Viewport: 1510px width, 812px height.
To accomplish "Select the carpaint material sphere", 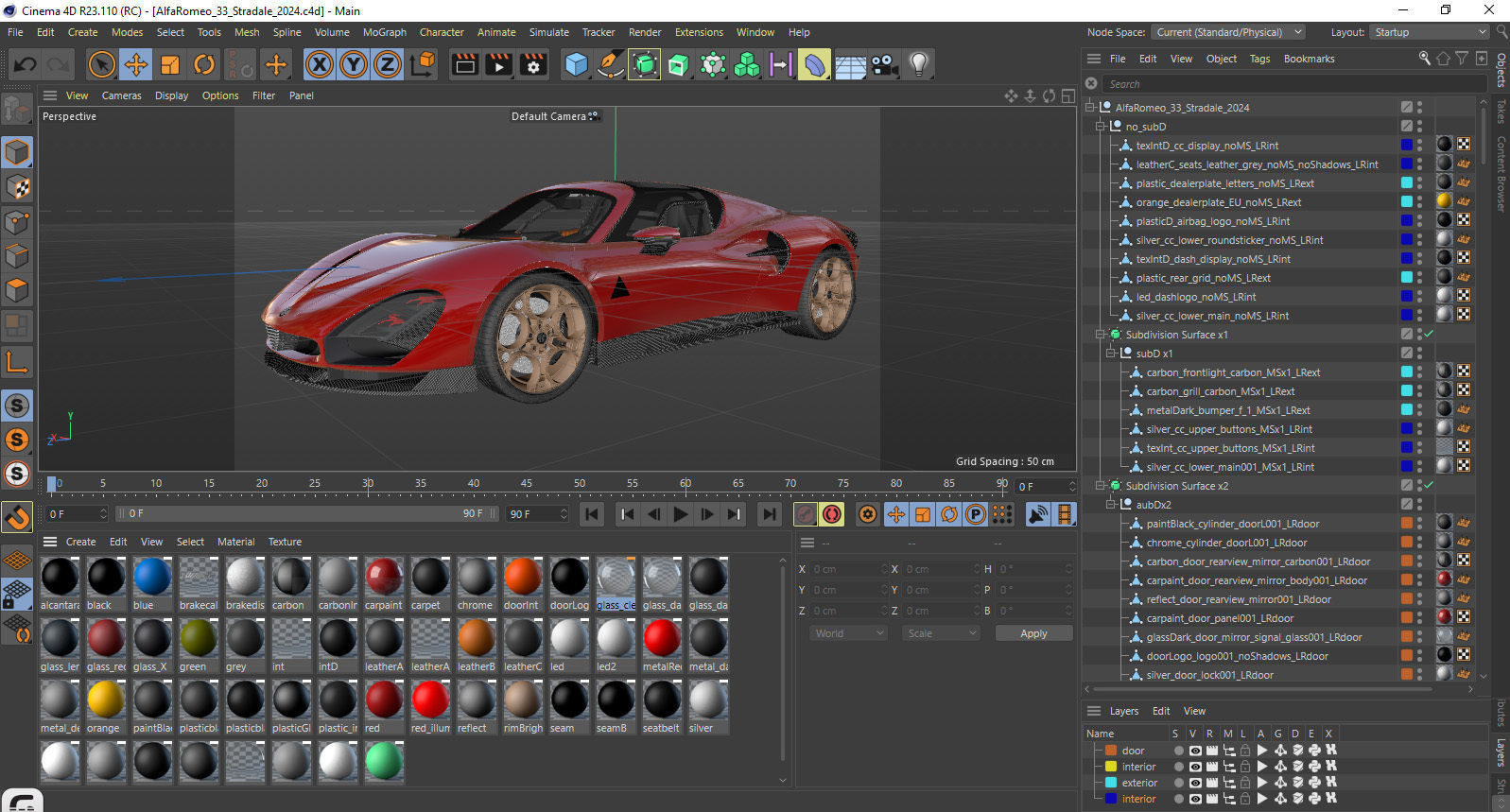I will click(384, 577).
